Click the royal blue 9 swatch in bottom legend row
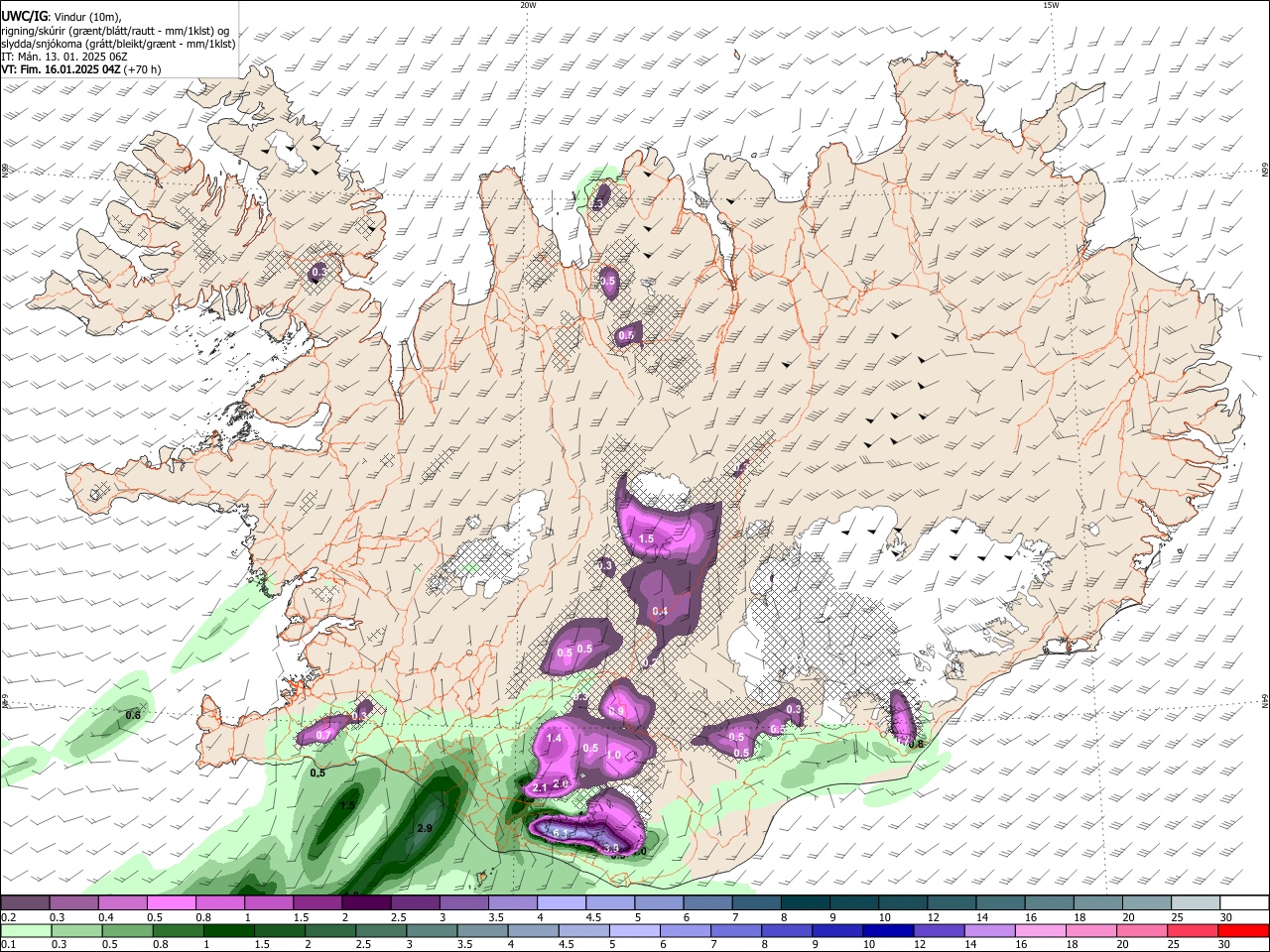1270x952 pixels. point(835,930)
